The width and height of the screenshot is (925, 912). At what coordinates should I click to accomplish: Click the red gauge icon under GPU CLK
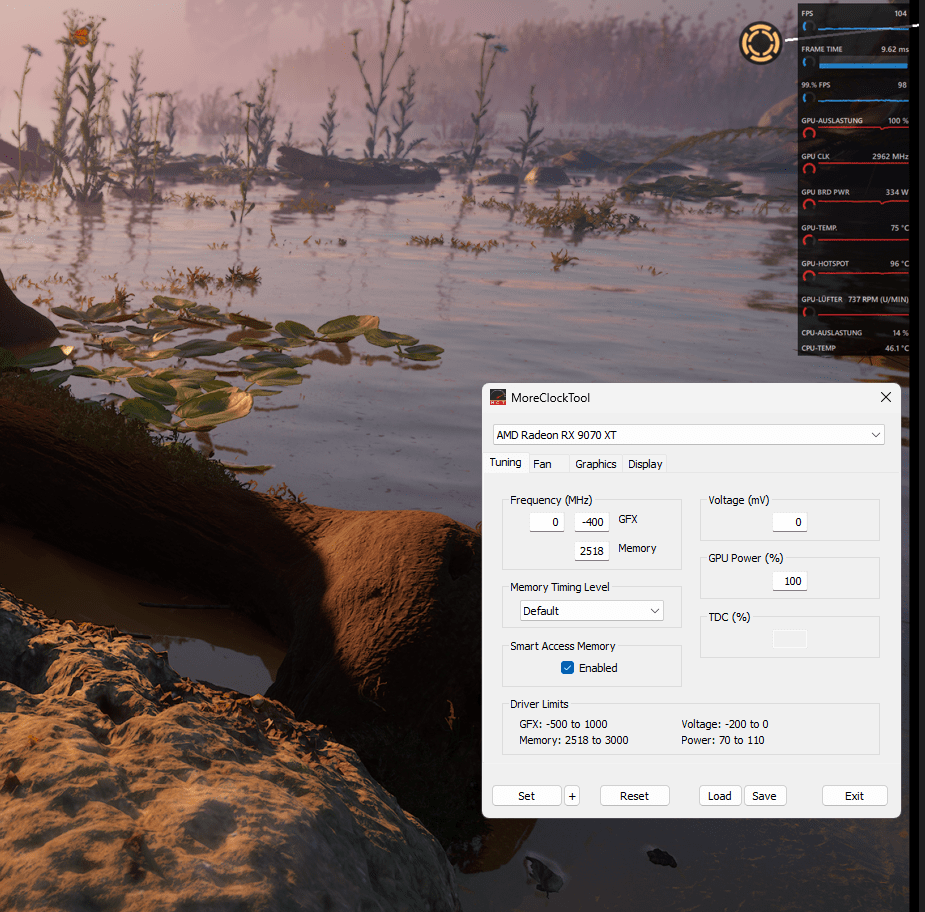(809, 169)
